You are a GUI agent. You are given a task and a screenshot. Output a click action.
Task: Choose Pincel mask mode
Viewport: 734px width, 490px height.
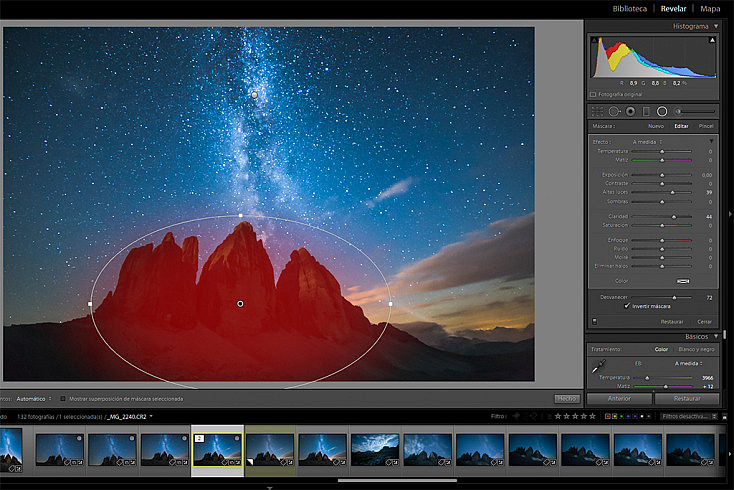click(x=706, y=126)
